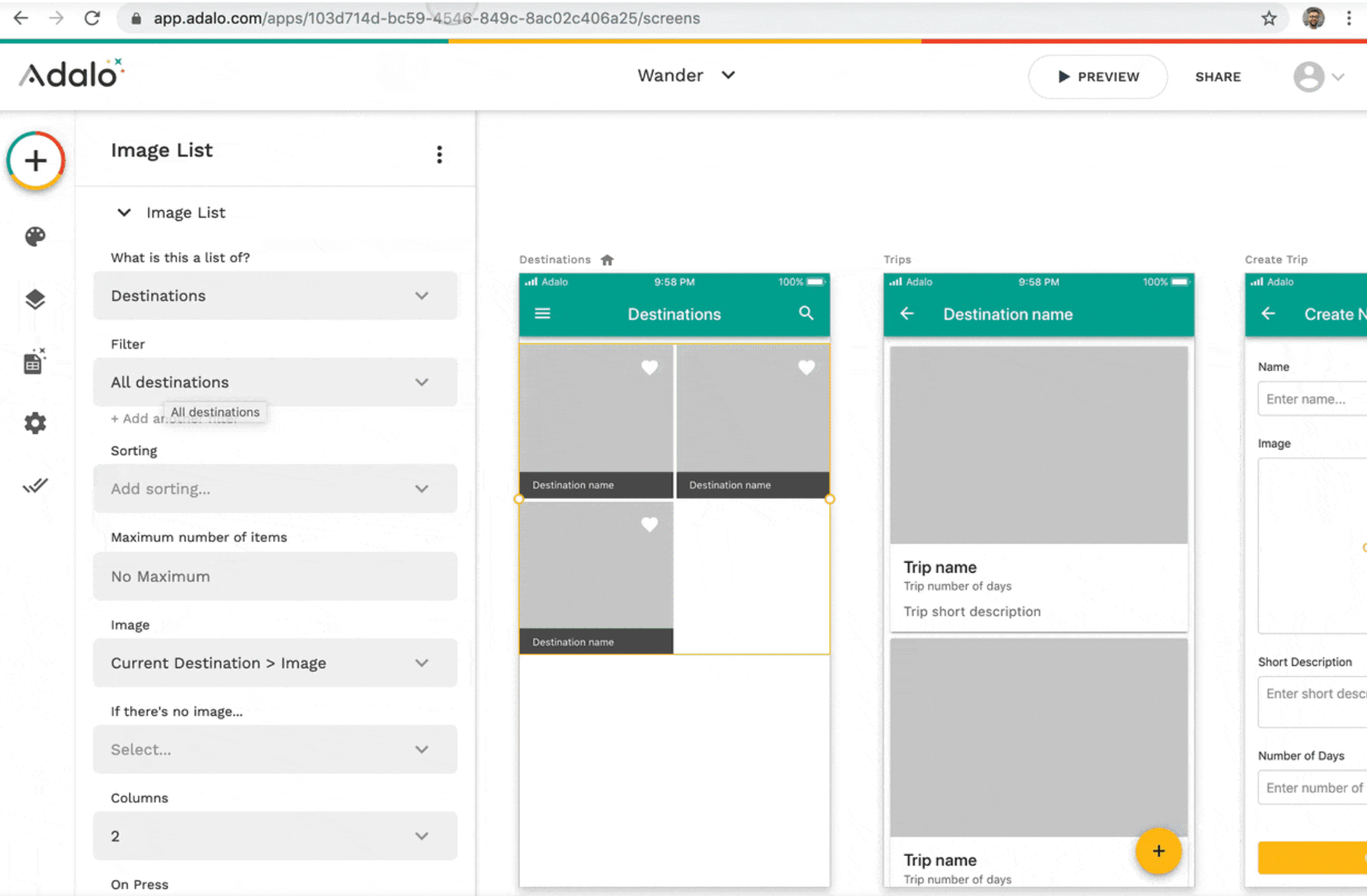Click back arrow on Trips screen
The width and height of the screenshot is (1367, 896).
tap(907, 313)
